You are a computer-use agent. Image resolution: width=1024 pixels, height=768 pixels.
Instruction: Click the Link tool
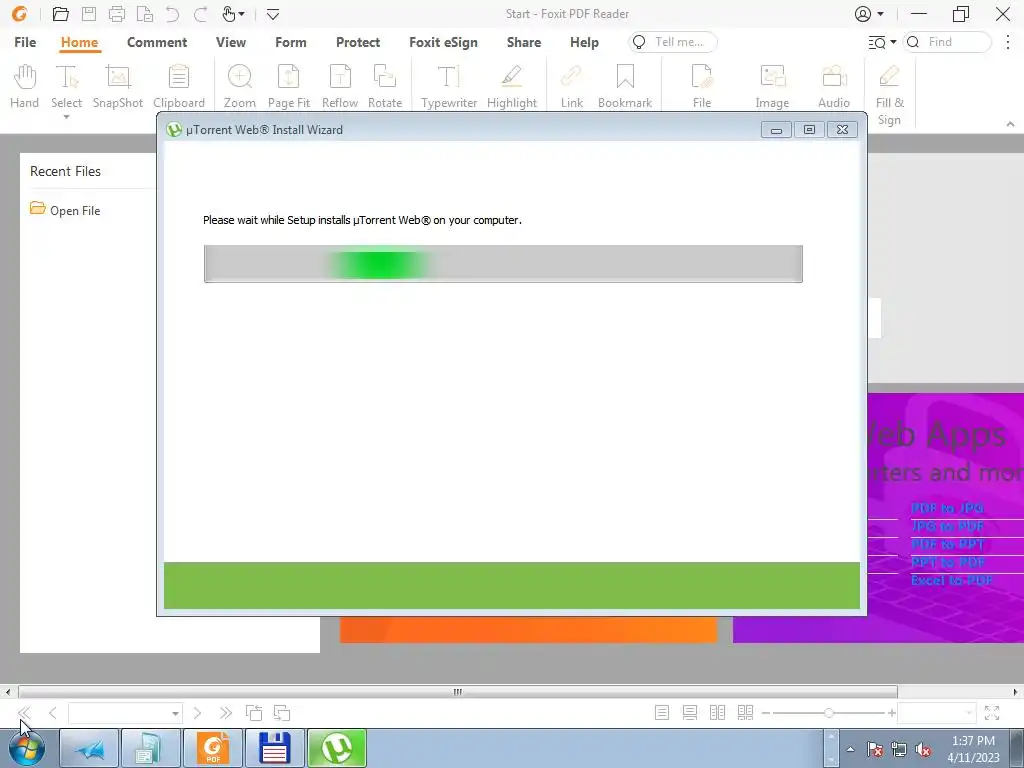coord(571,86)
